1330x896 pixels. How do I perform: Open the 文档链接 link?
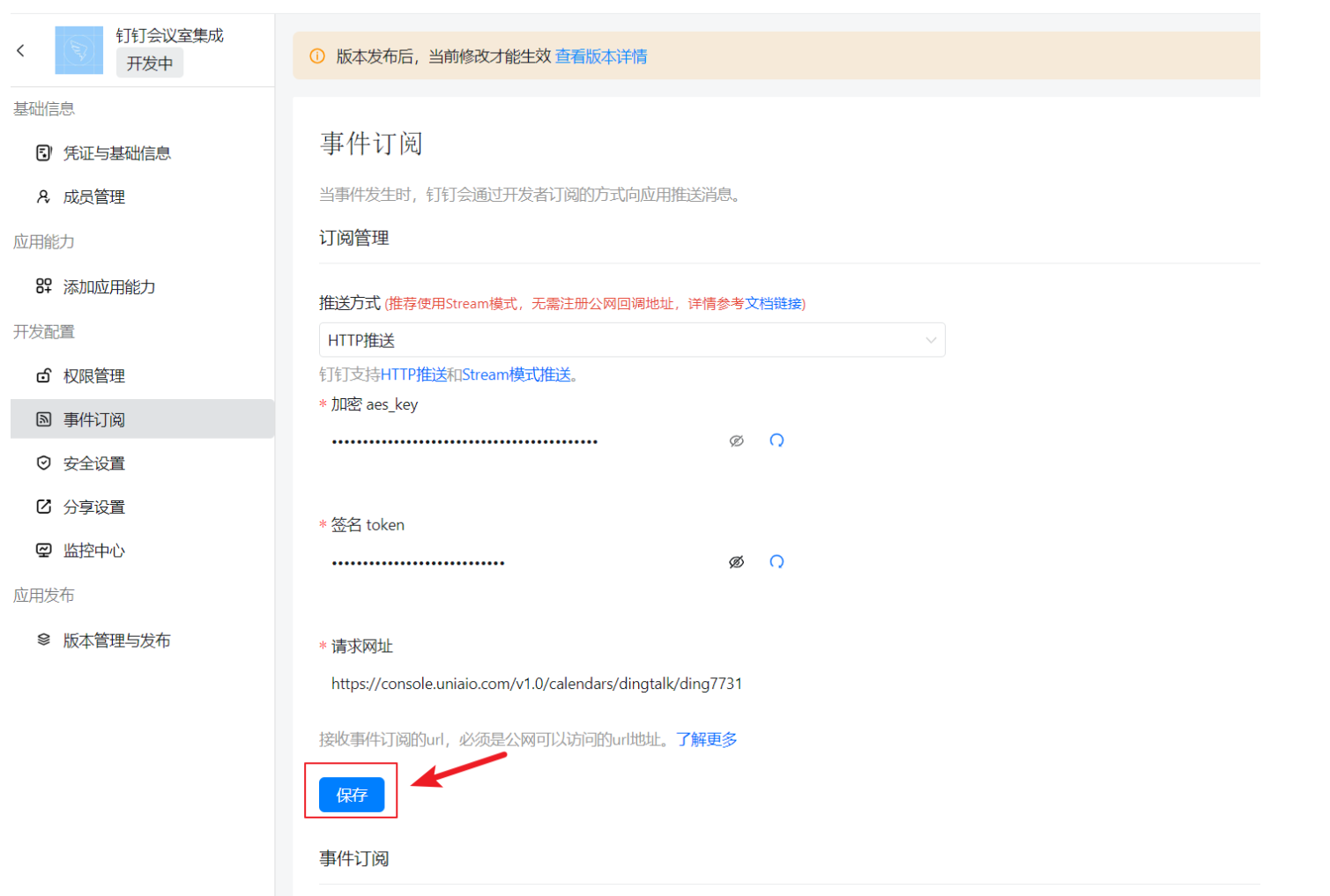tap(773, 304)
